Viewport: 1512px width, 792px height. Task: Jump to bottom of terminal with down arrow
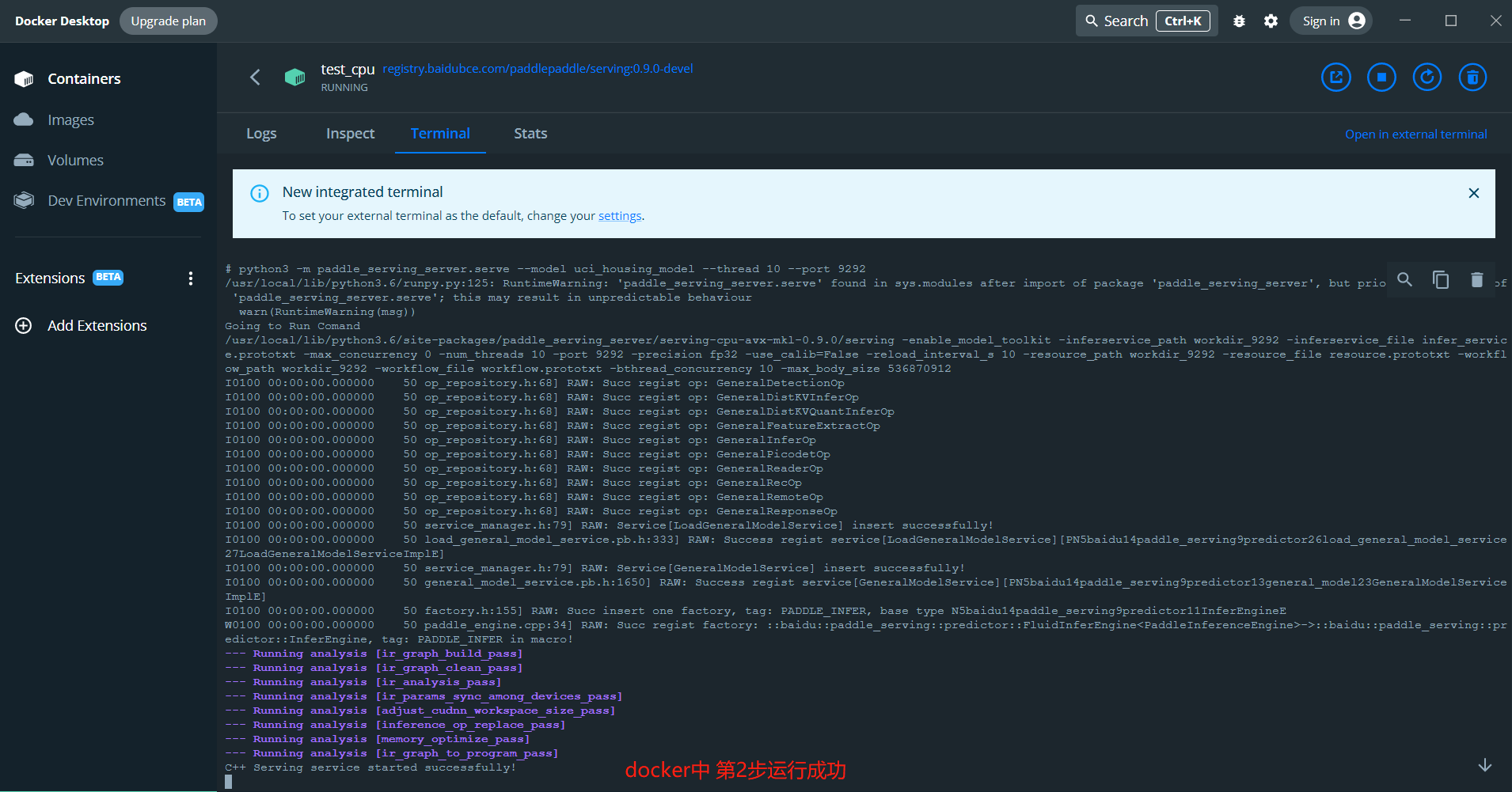1484,765
